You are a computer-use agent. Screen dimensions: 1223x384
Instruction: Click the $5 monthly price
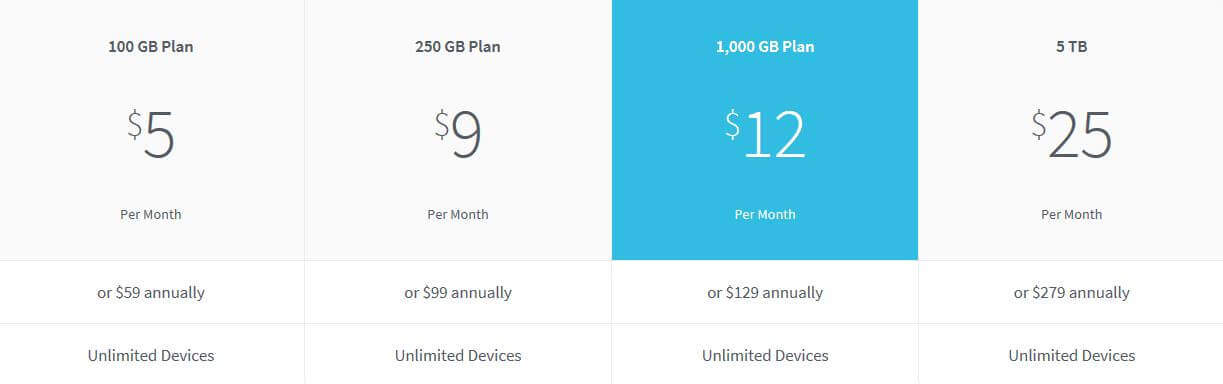(151, 135)
